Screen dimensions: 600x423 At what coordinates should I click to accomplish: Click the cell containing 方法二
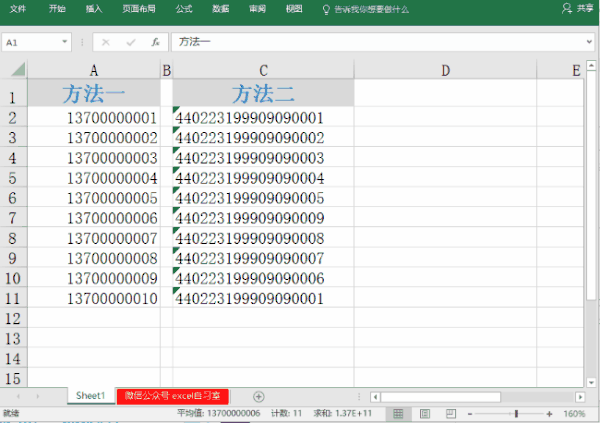[263, 93]
